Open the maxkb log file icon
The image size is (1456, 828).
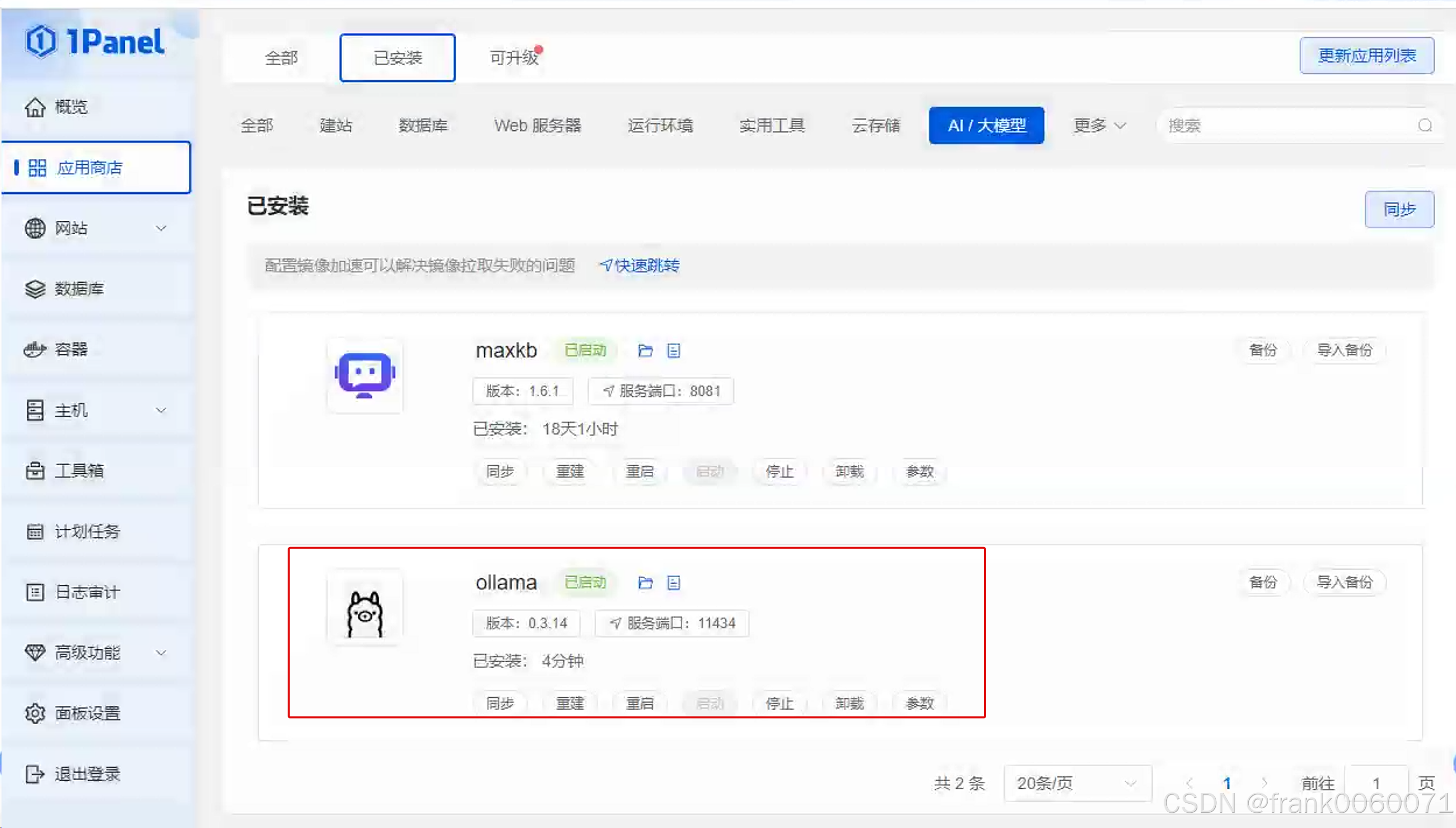[x=674, y=350]
